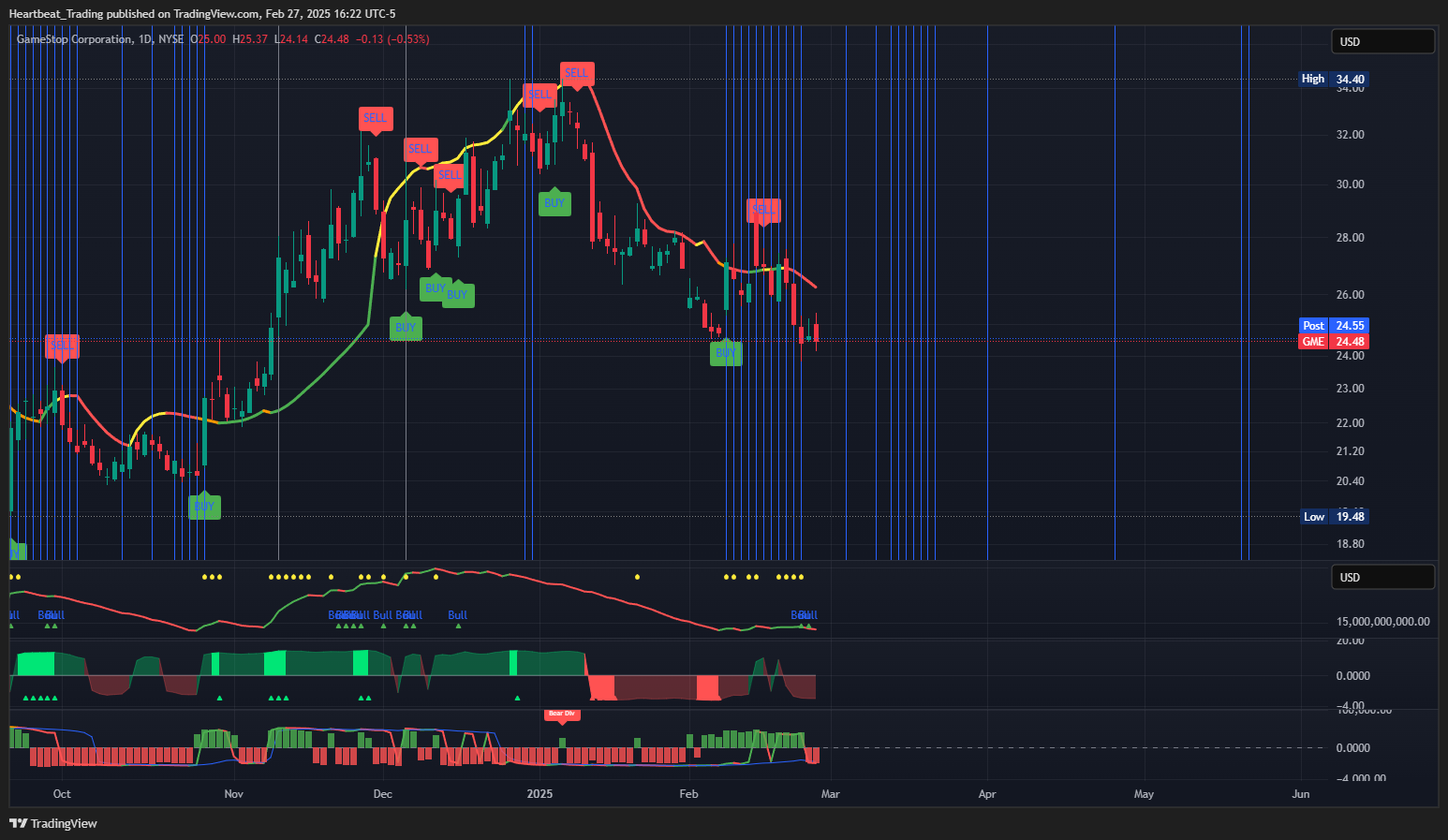Image resolution: width=1448 pixels, height=840 pixels.
Task: Click the 20.40 price axis label
Action: (x=1351, y=481)
